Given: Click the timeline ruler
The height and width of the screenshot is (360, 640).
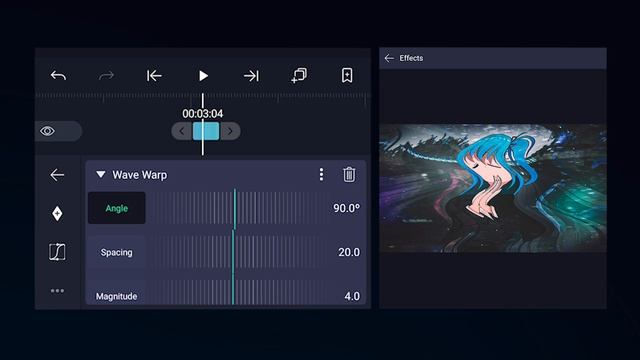Looking at the screenshot, I should 202,97.
